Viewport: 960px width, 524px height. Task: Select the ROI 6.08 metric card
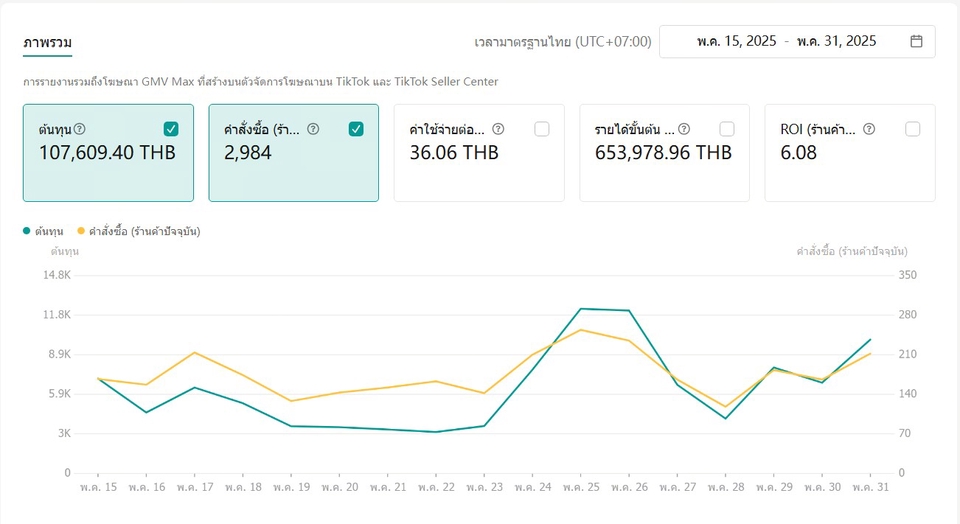coord(850,153)
